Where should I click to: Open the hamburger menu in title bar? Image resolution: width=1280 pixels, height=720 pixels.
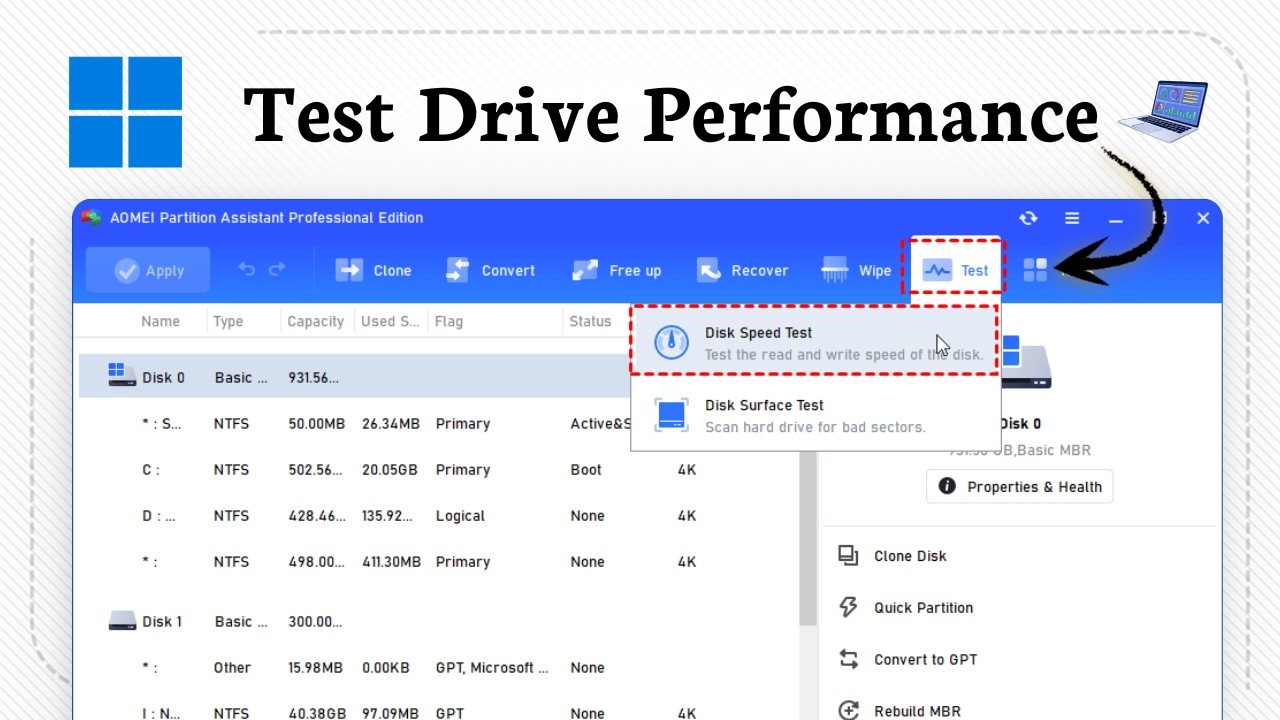(x=1072, y=218)
